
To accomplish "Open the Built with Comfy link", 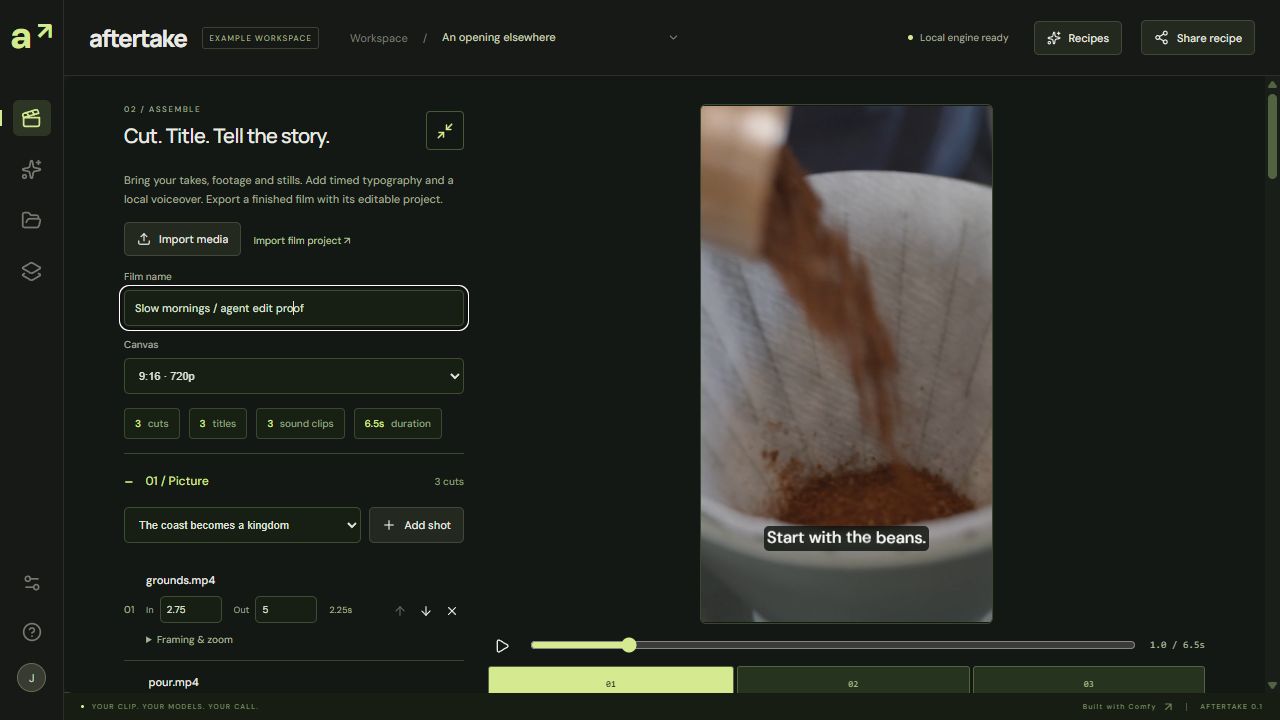I will click(1127, 706).
